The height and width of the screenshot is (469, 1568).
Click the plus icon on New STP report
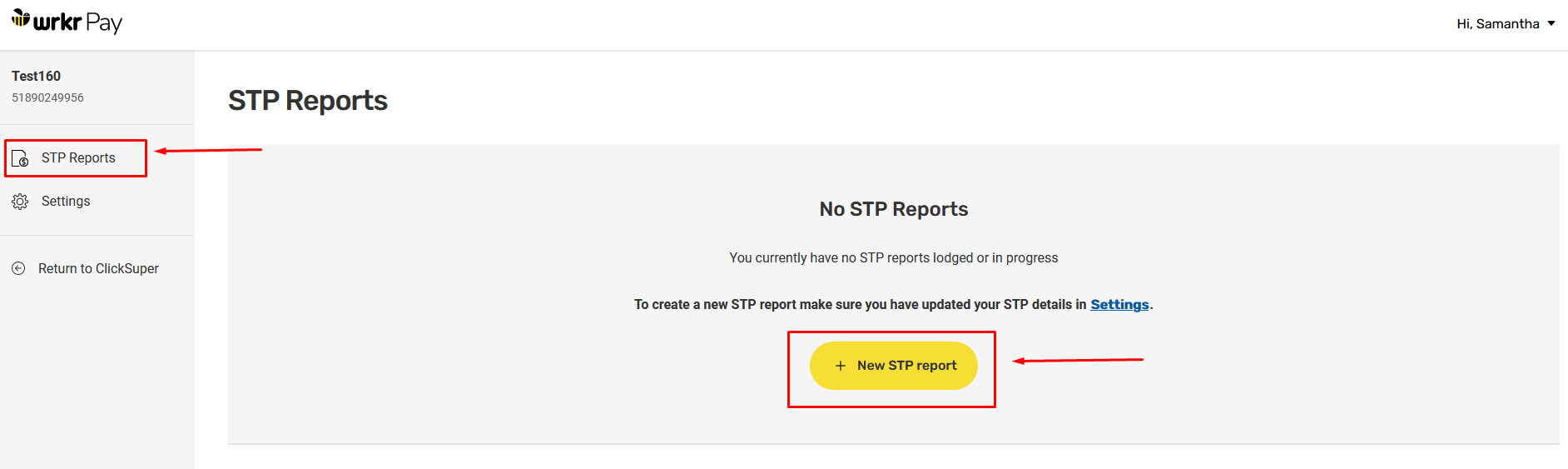[841, 366]
